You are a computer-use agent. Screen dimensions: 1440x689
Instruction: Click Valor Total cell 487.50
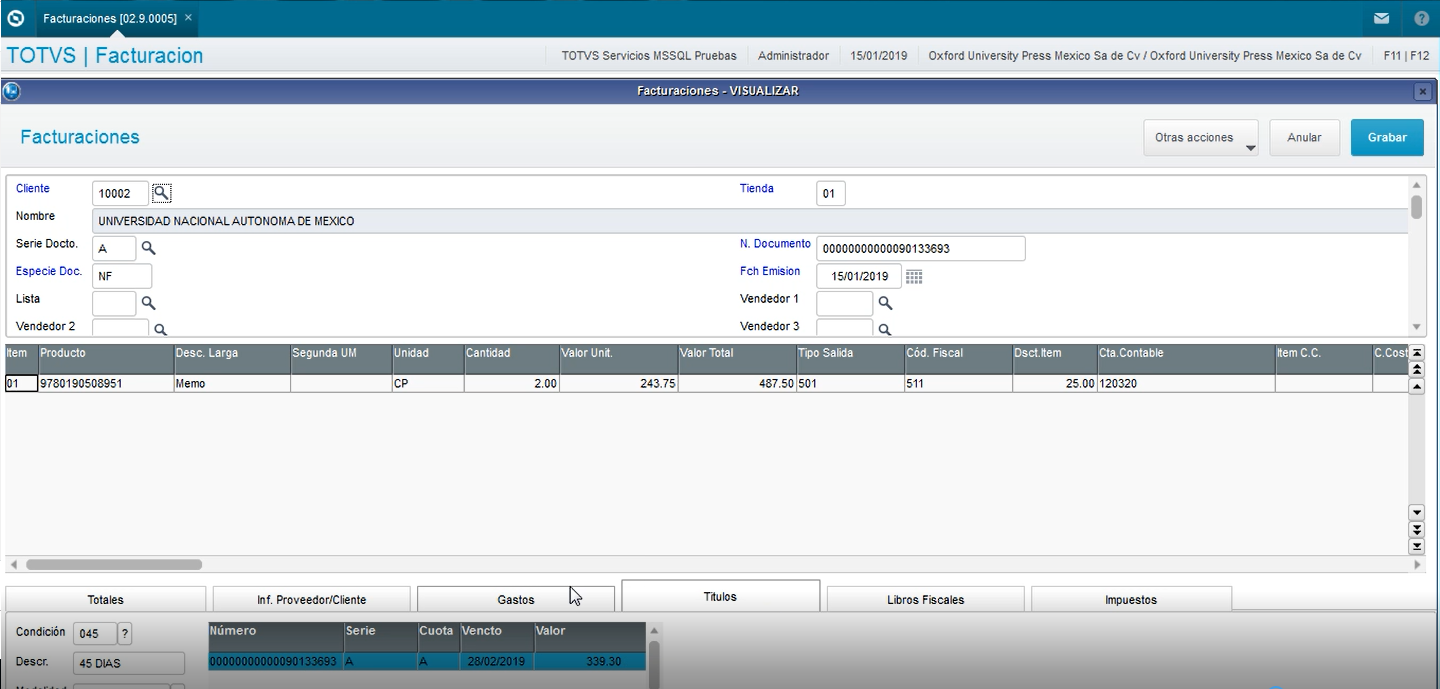[737, 383]
